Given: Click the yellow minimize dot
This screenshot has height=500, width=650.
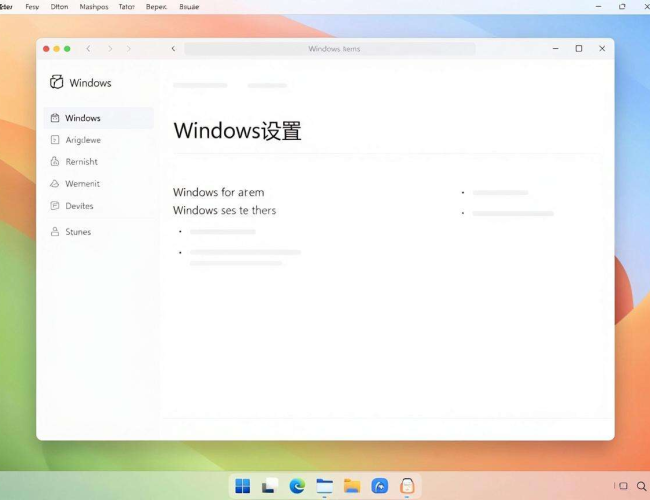Looking at the screenshot, I should [x=56, y=49].
